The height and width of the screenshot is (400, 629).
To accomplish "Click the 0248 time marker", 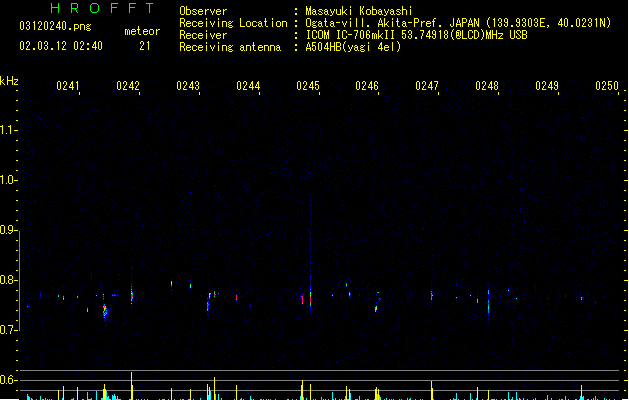I will (x=487, y=86).
